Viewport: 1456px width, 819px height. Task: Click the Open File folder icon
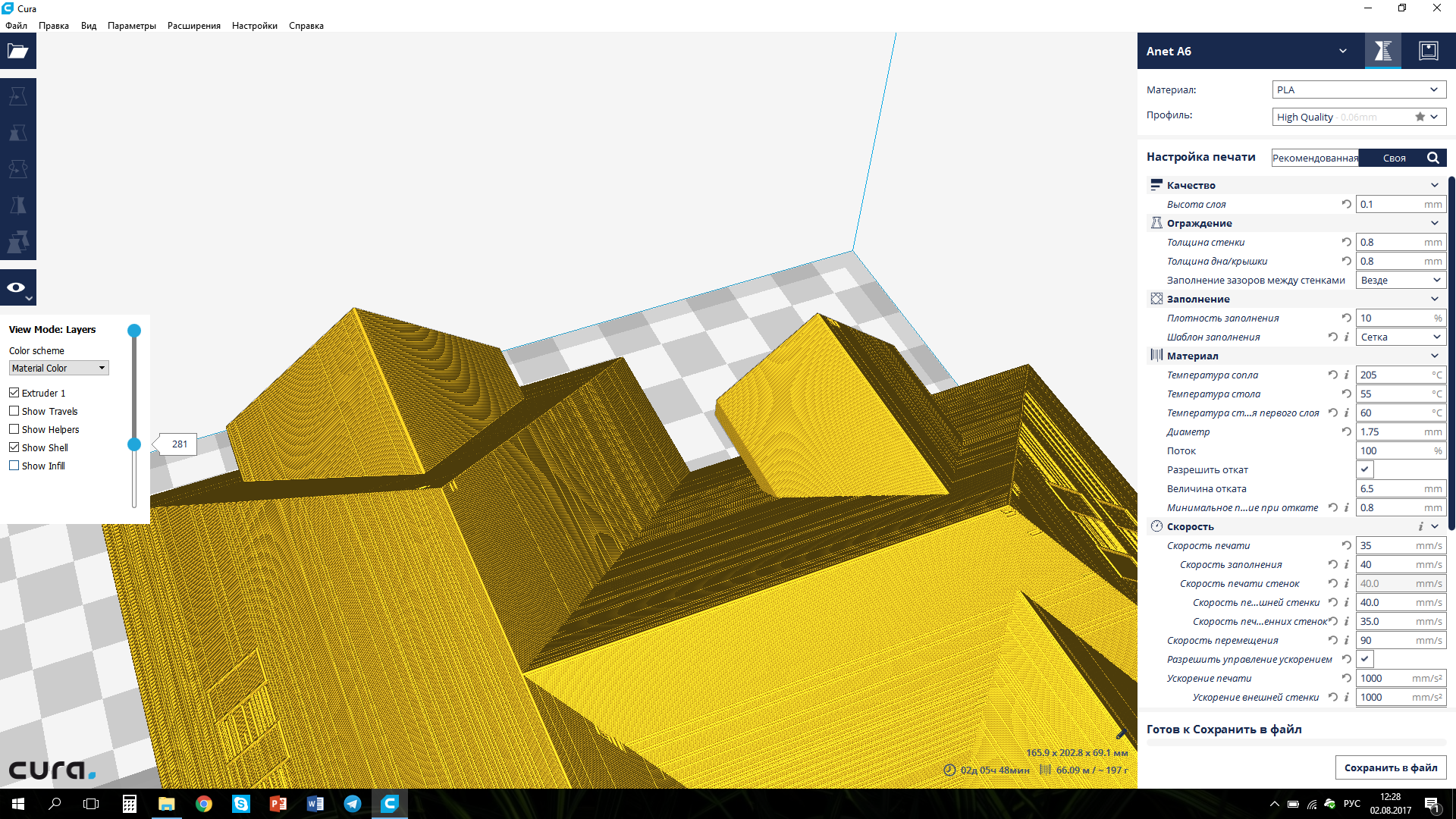(x=17, y=52)
